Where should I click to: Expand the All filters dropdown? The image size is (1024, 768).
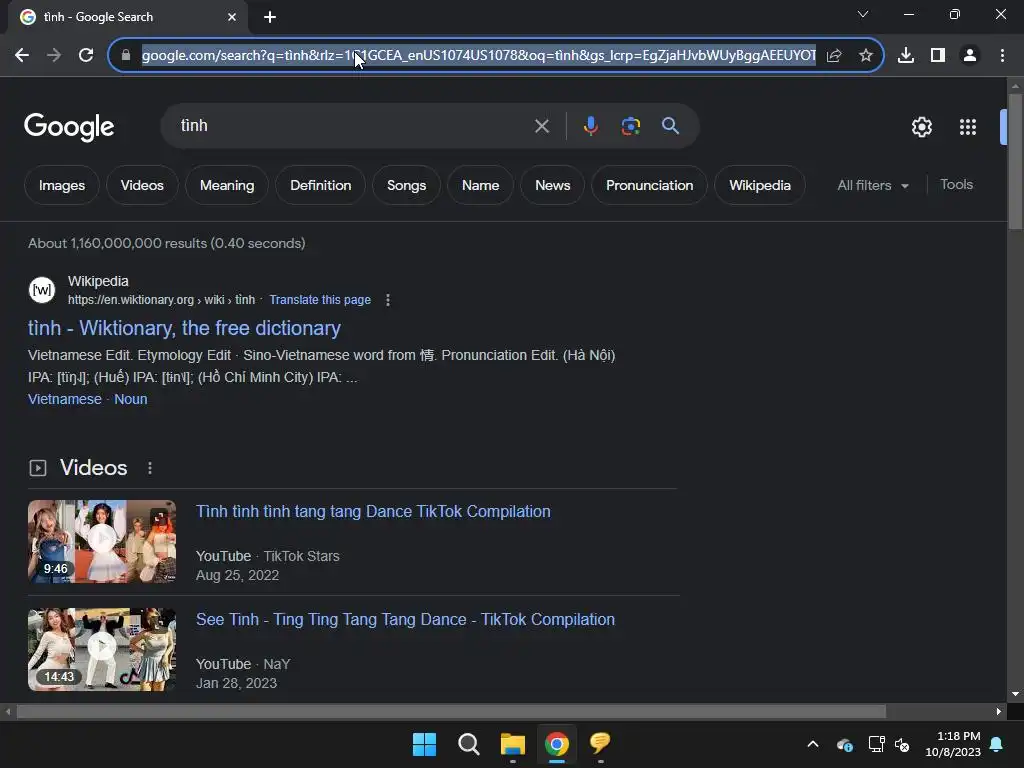(873, 185)
